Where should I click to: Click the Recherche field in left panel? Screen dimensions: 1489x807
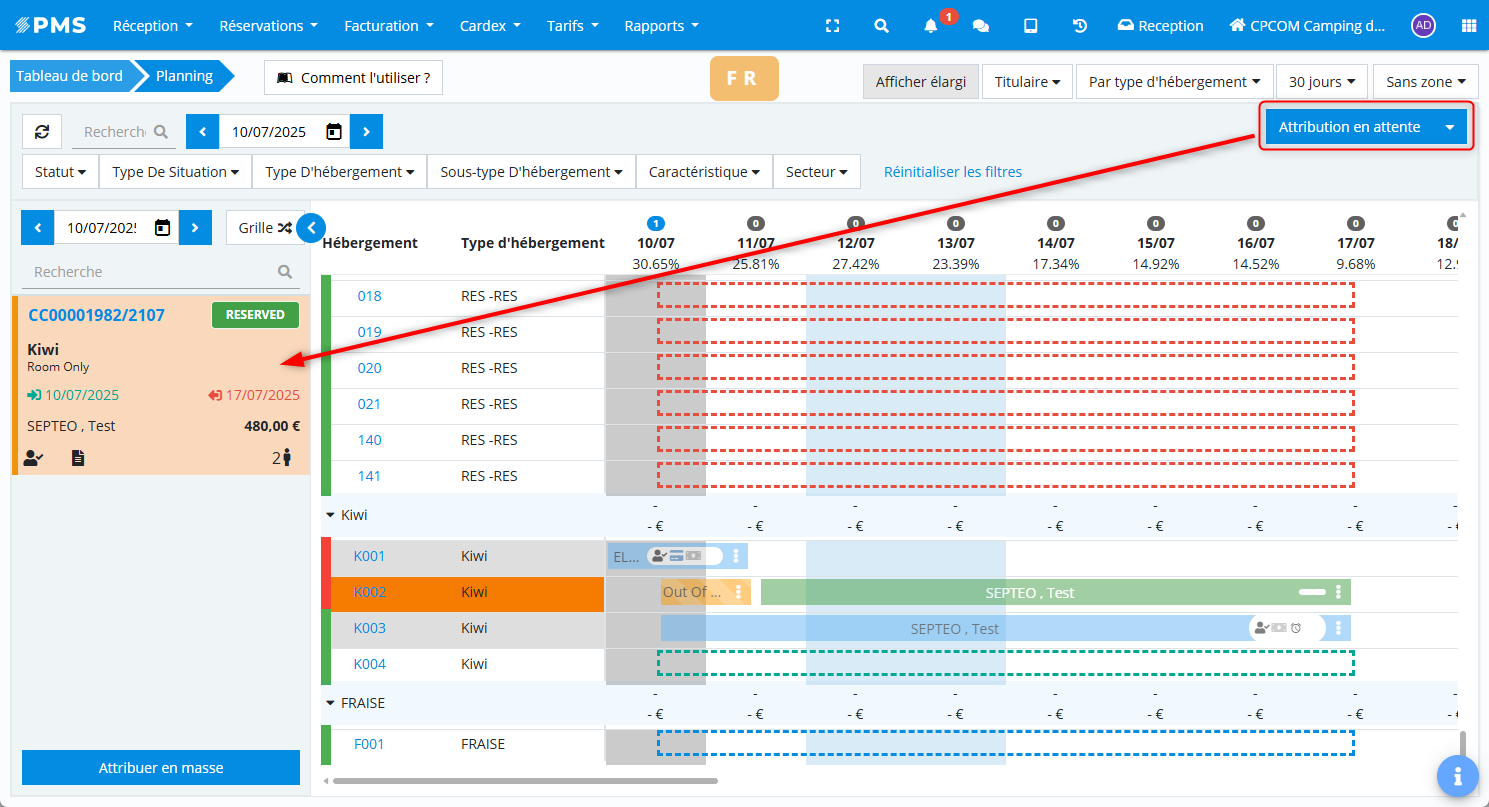tap(150, 272)
